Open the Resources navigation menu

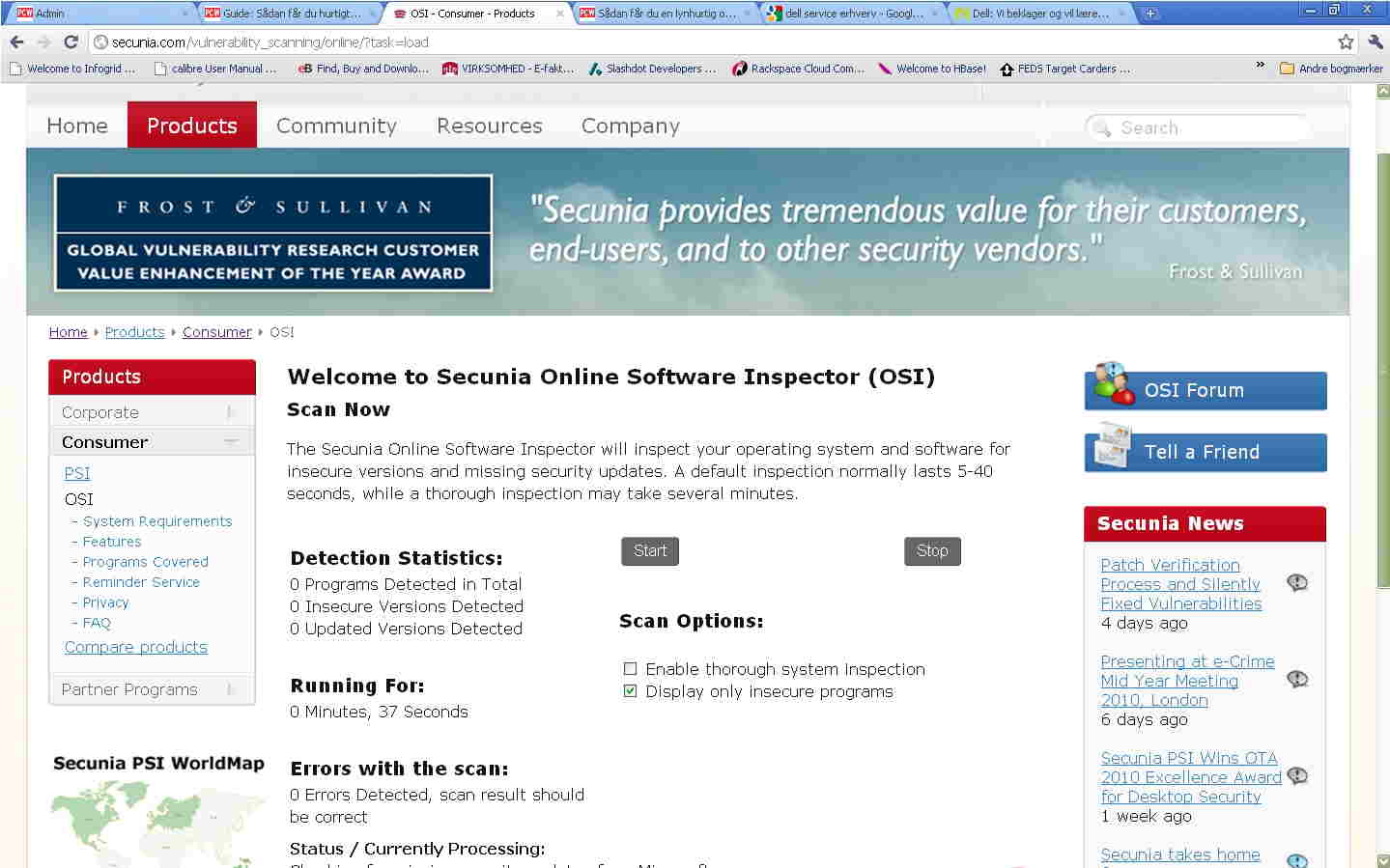(489, 126)
